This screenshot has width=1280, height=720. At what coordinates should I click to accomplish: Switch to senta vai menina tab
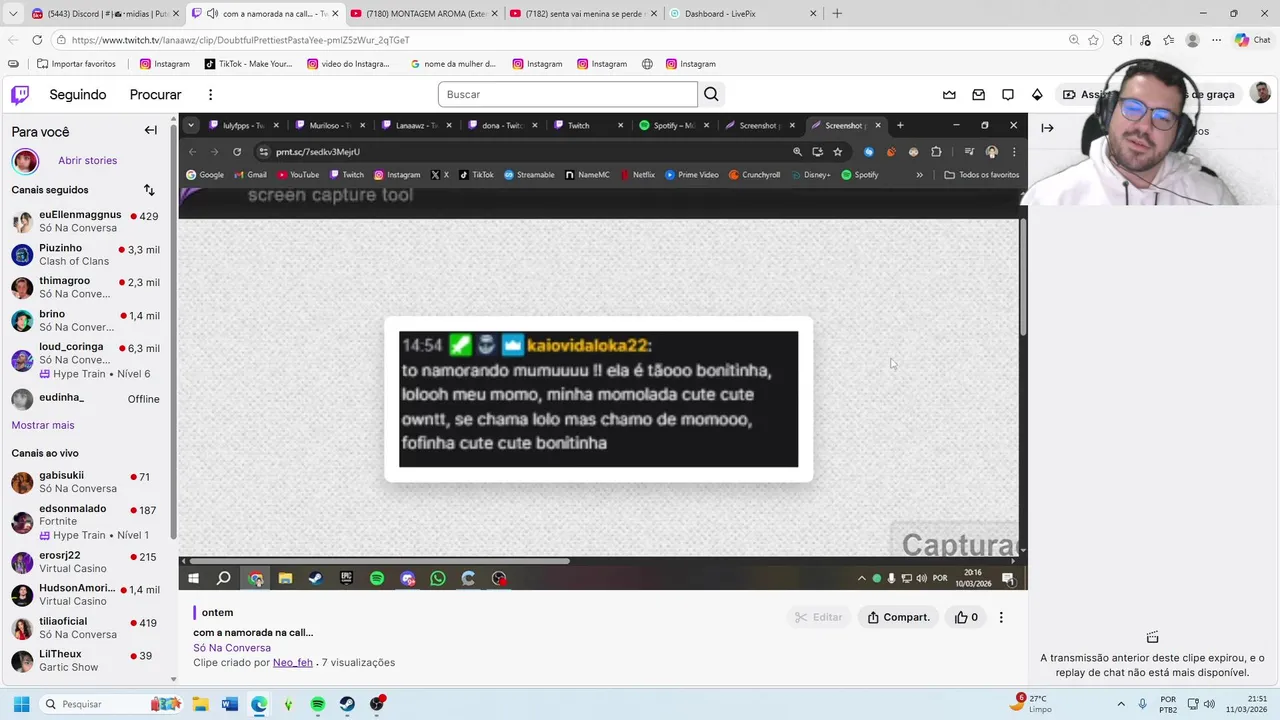click(581, 14)
